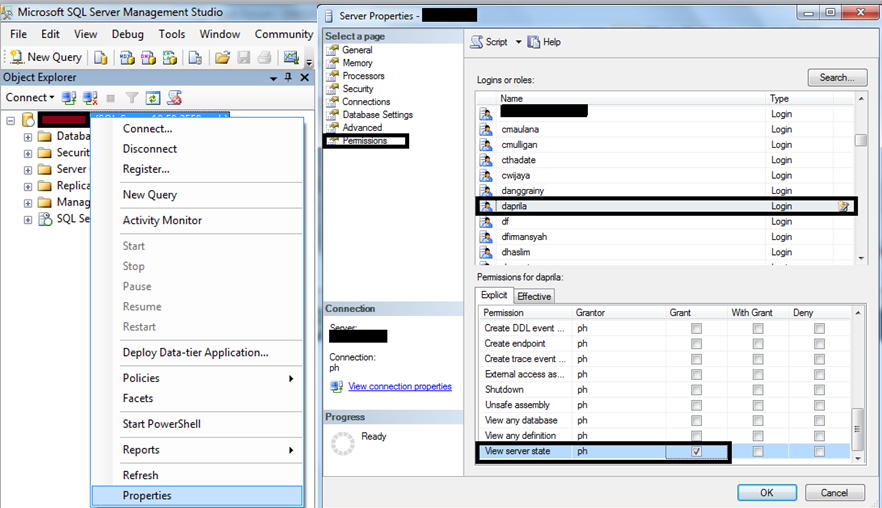Click the Help icon in Server Properties
This screenshot has height=508, width=882.
[x=533, y=42]
